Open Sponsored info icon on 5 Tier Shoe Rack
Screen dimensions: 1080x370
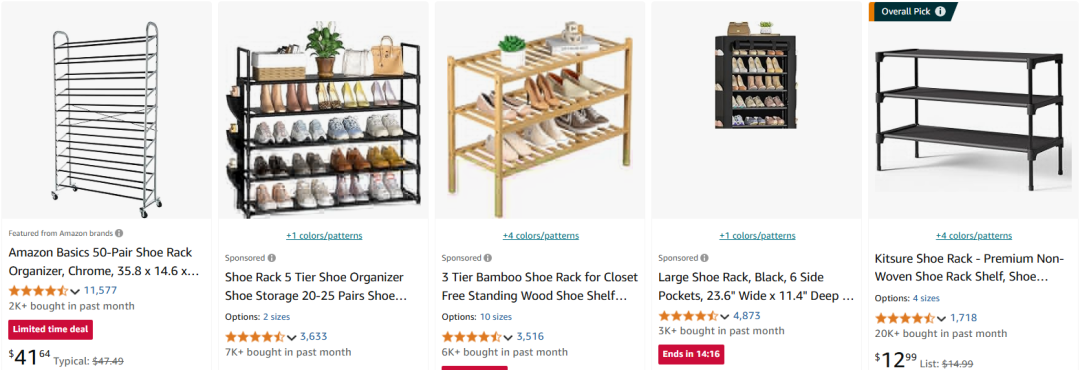pyautogui.click(x=271, y=258)
